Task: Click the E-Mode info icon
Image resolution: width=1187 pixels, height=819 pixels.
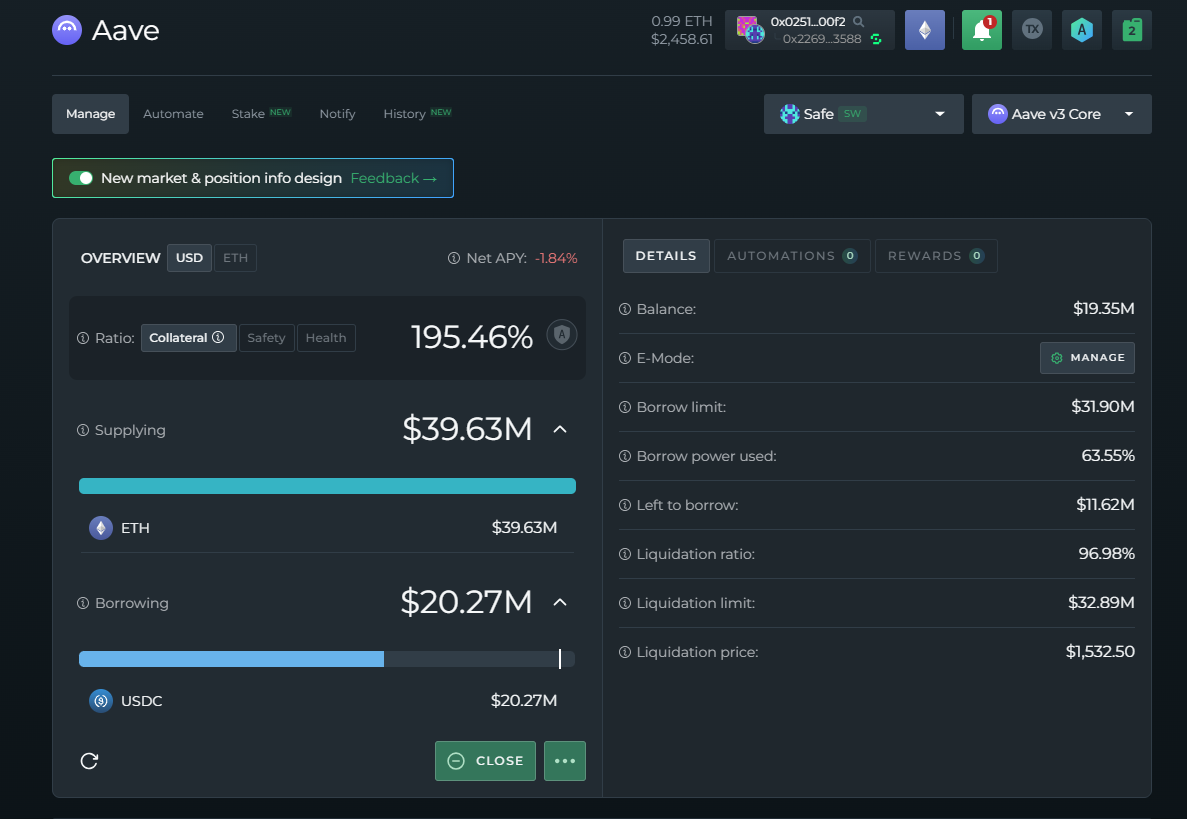Action: [625, 358]
